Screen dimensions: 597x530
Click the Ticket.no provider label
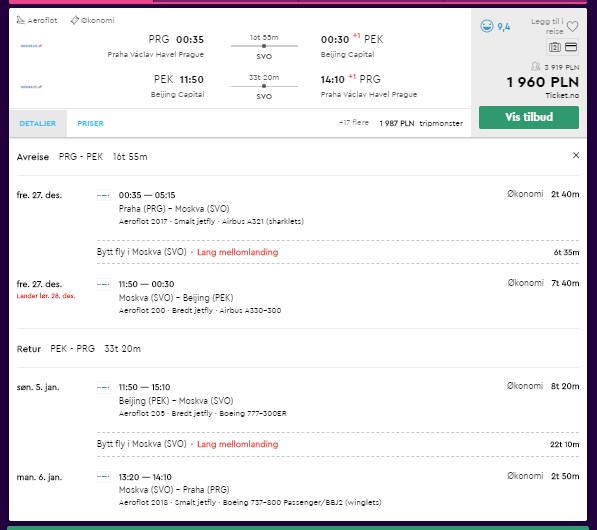point(562,95)
